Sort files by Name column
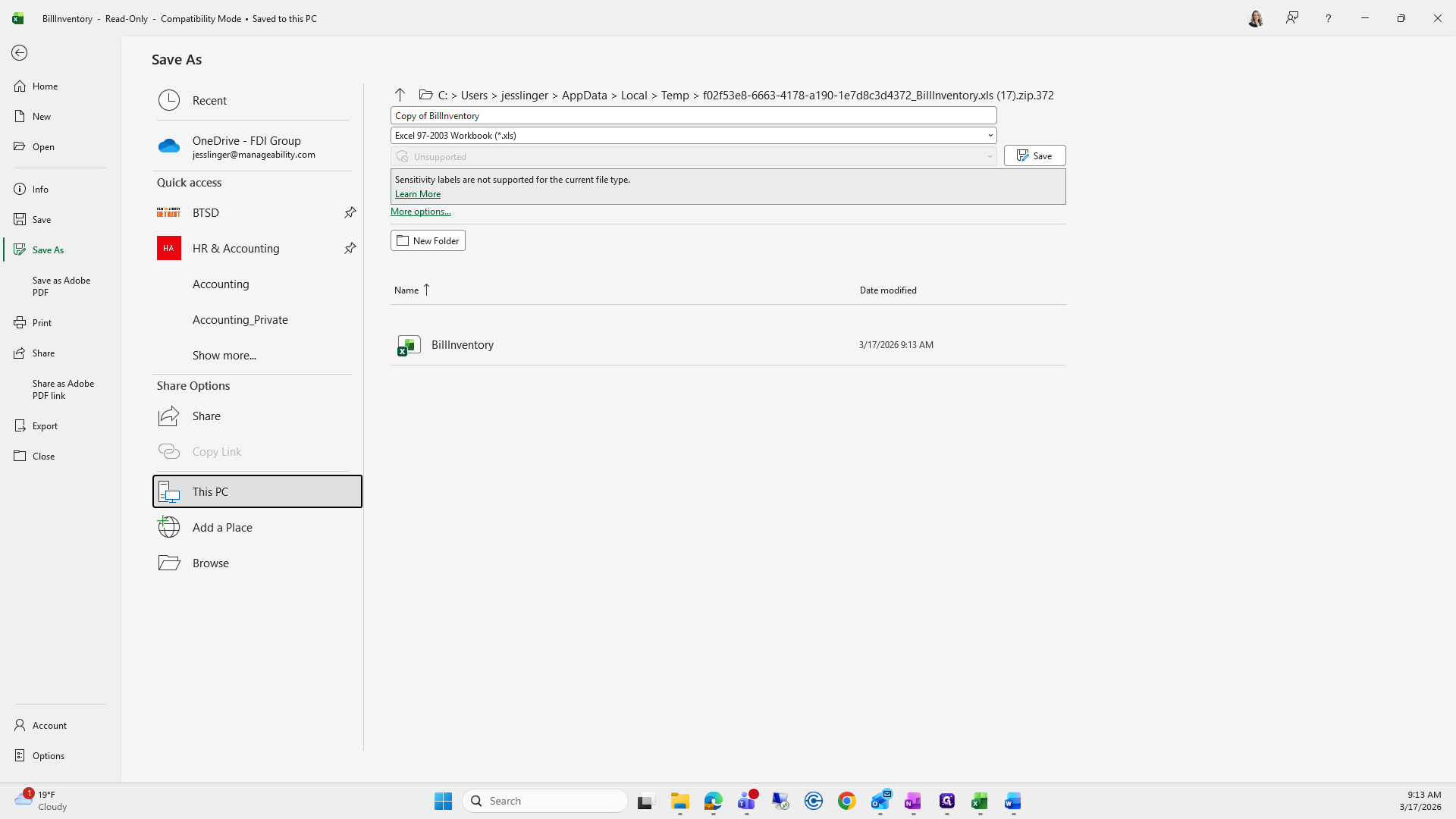The width and height of the screenshot is (1456, 819). point(407,290)
